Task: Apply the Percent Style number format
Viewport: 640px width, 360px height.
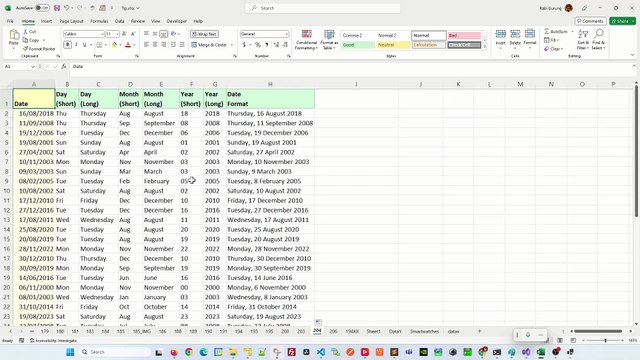Action: 258,44
